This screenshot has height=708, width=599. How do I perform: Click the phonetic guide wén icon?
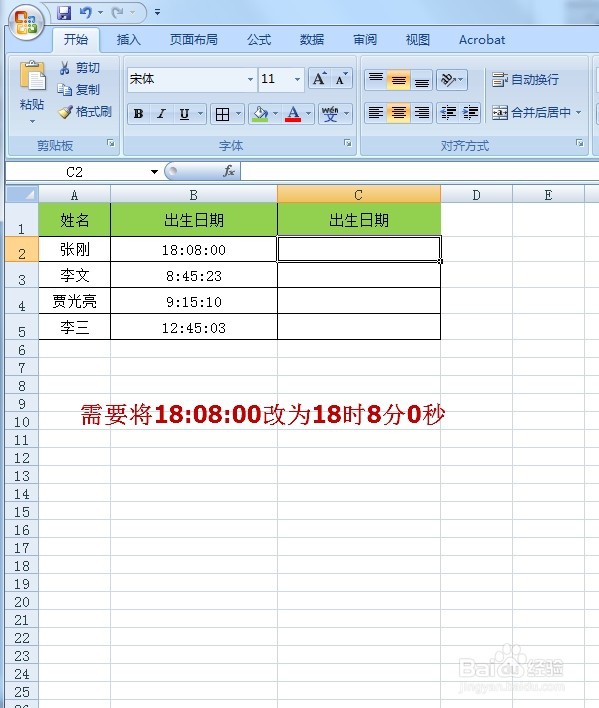pyautogui.click(x=330, y=114)
